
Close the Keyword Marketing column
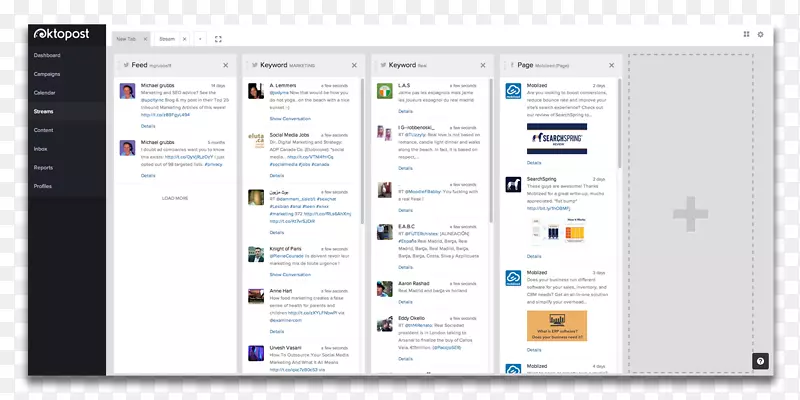point(354,65)
